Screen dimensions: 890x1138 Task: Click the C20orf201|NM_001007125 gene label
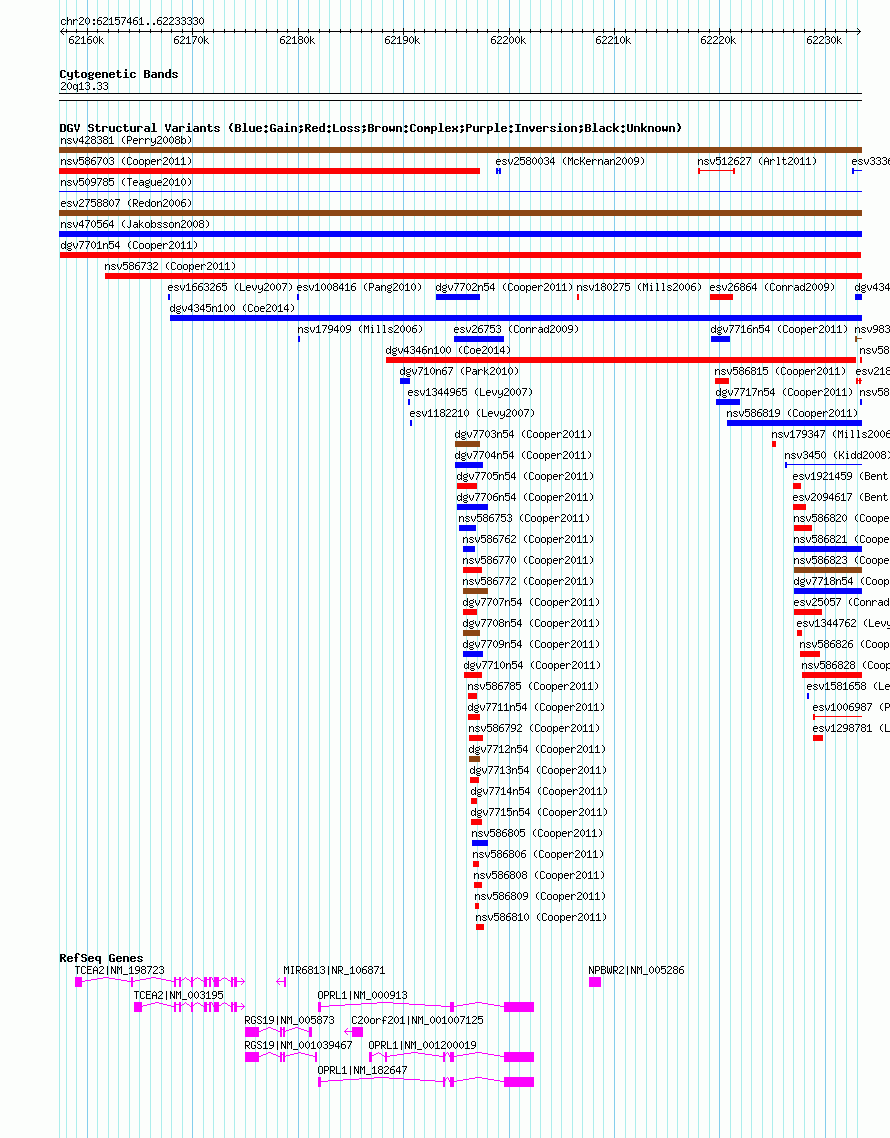pos(417,1020)
